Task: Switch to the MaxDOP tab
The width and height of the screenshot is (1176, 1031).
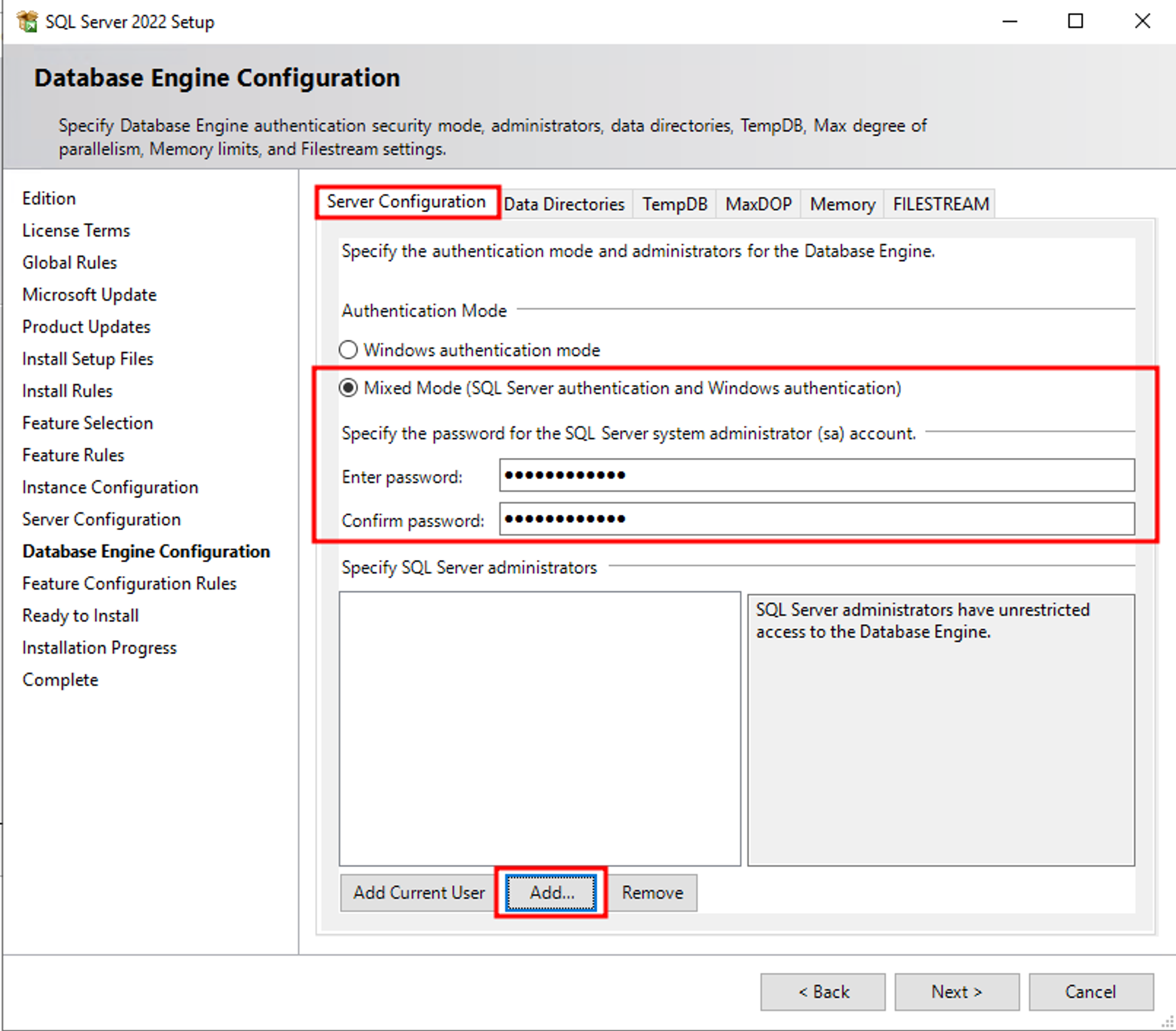Action: pyautogui.click(x=758, y=204)
